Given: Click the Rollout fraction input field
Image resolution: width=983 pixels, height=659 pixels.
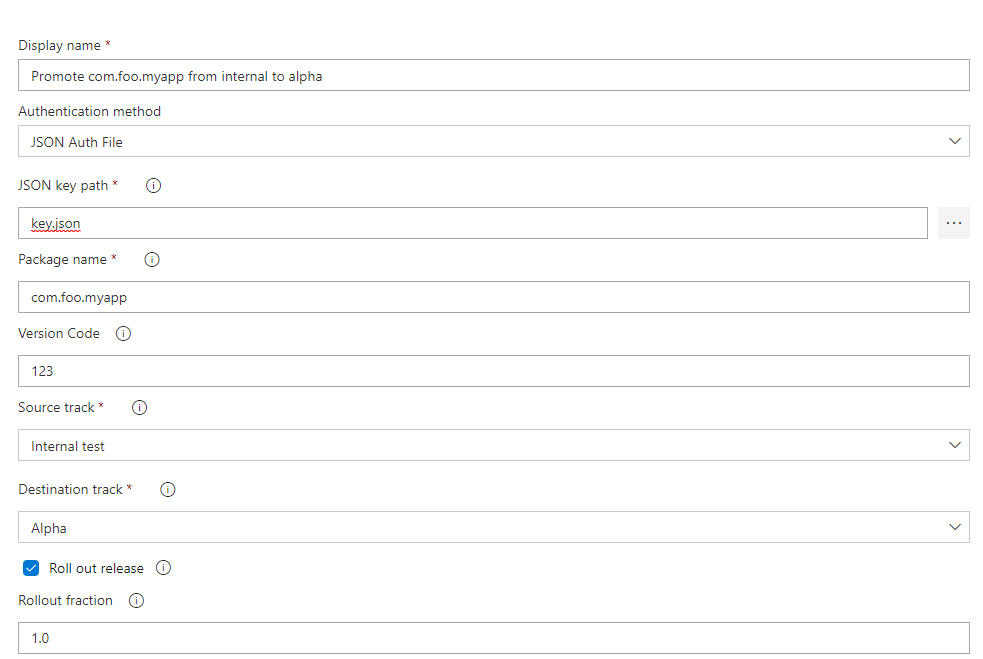Looking at the screenshot, I should 493,638.
